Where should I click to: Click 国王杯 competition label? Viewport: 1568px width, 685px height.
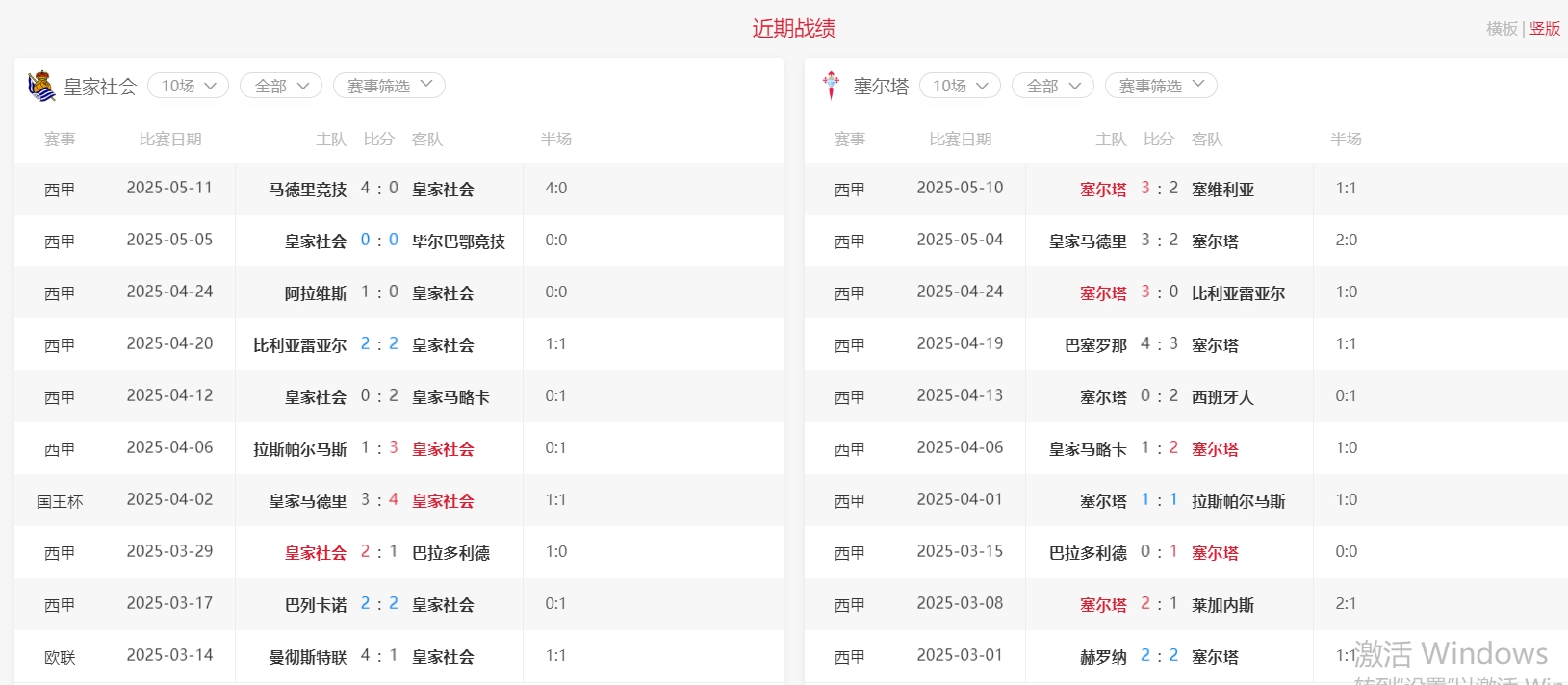click(60, 501)
